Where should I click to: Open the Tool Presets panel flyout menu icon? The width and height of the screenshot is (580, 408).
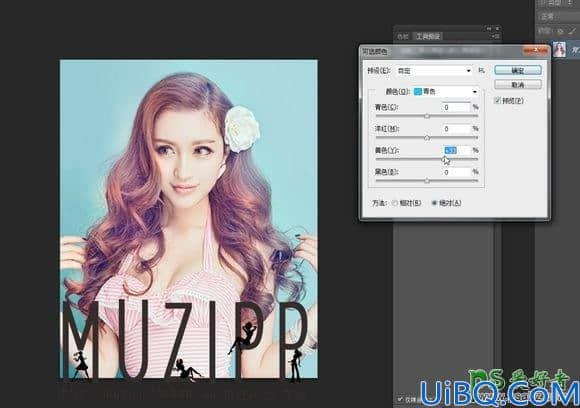coord(496,36)
